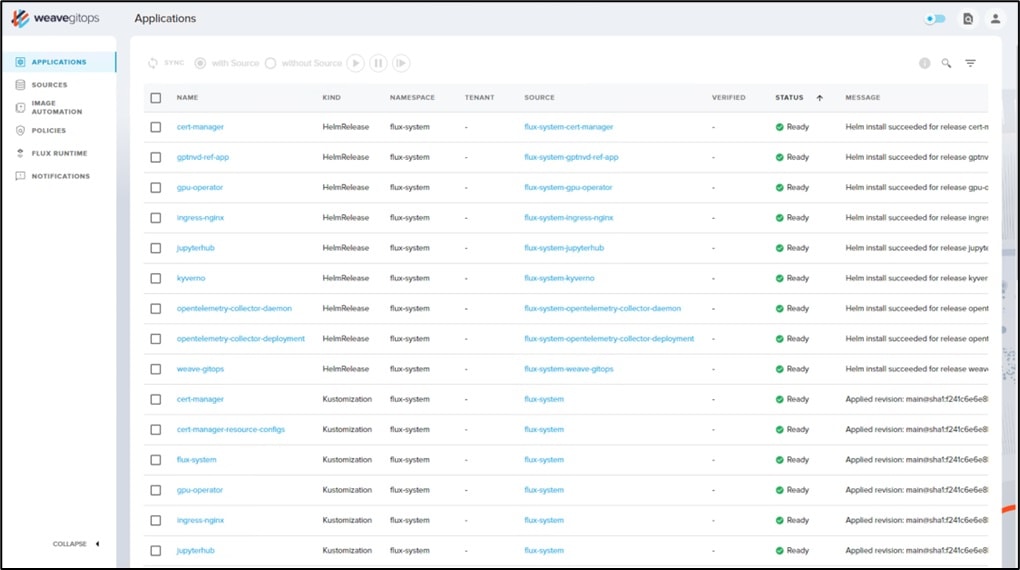Click the Weave GitOps logo
Screen dimensions: 1020x570
coord(55,18)
